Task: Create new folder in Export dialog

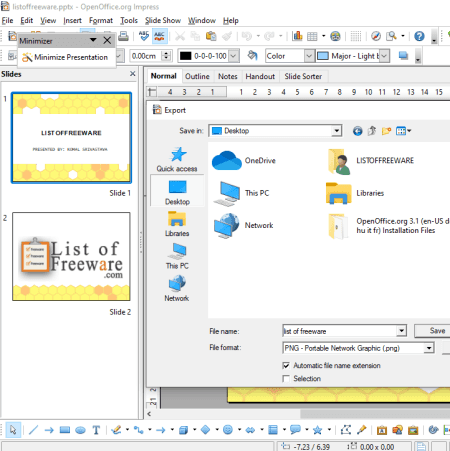Action: pyautogui.click(x=386, y=131)
